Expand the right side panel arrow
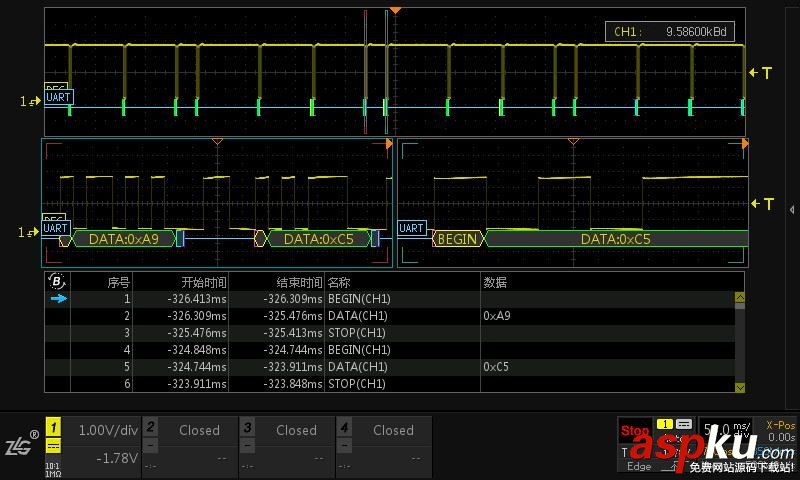This screenshot has width=800, height=480. 791,209
